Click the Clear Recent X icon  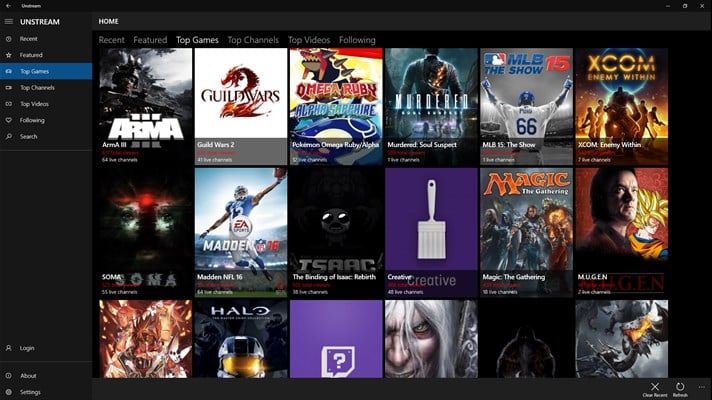coord(654,386)
